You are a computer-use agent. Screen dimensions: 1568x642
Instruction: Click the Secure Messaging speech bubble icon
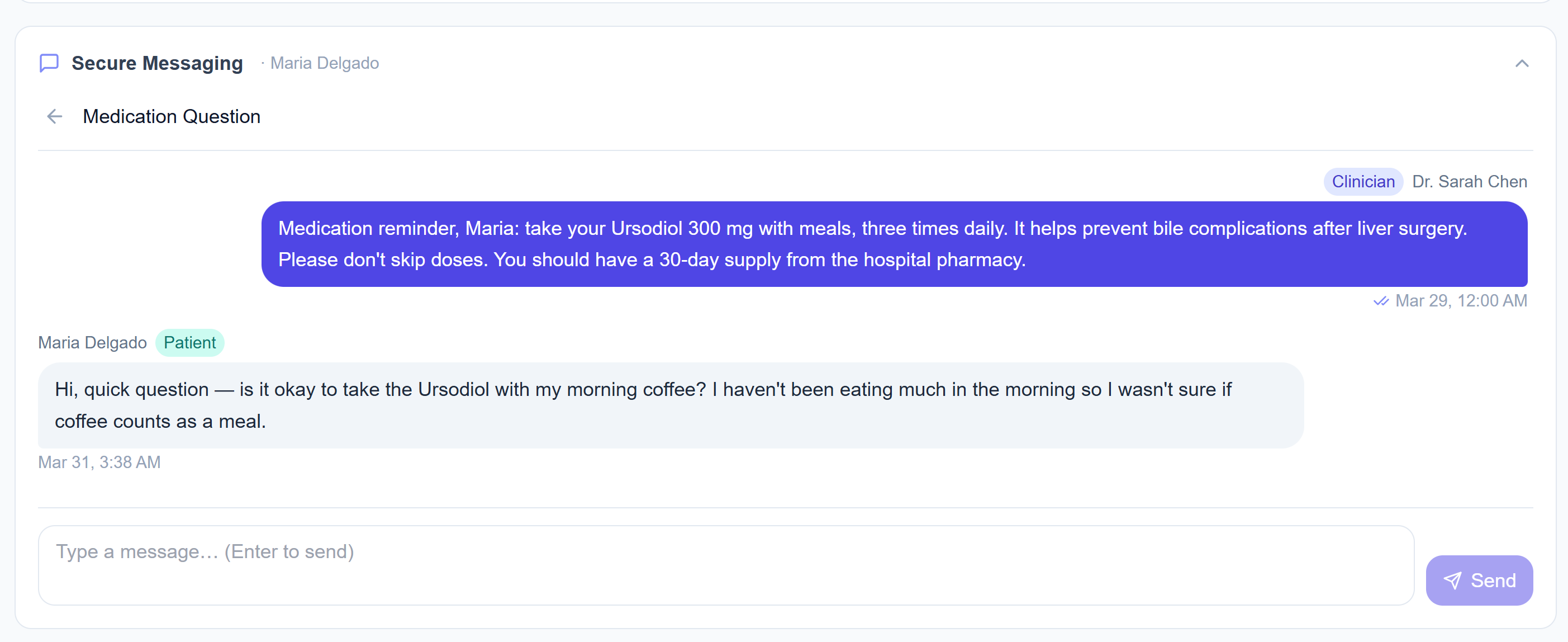49,63
